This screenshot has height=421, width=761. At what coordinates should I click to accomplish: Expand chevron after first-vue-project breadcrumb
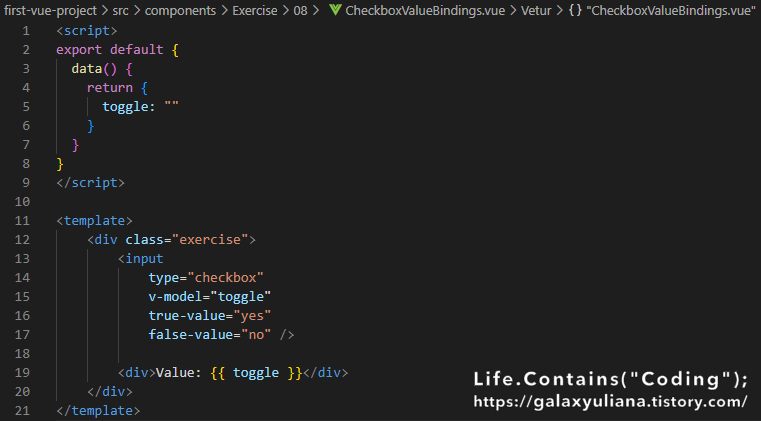105,10
